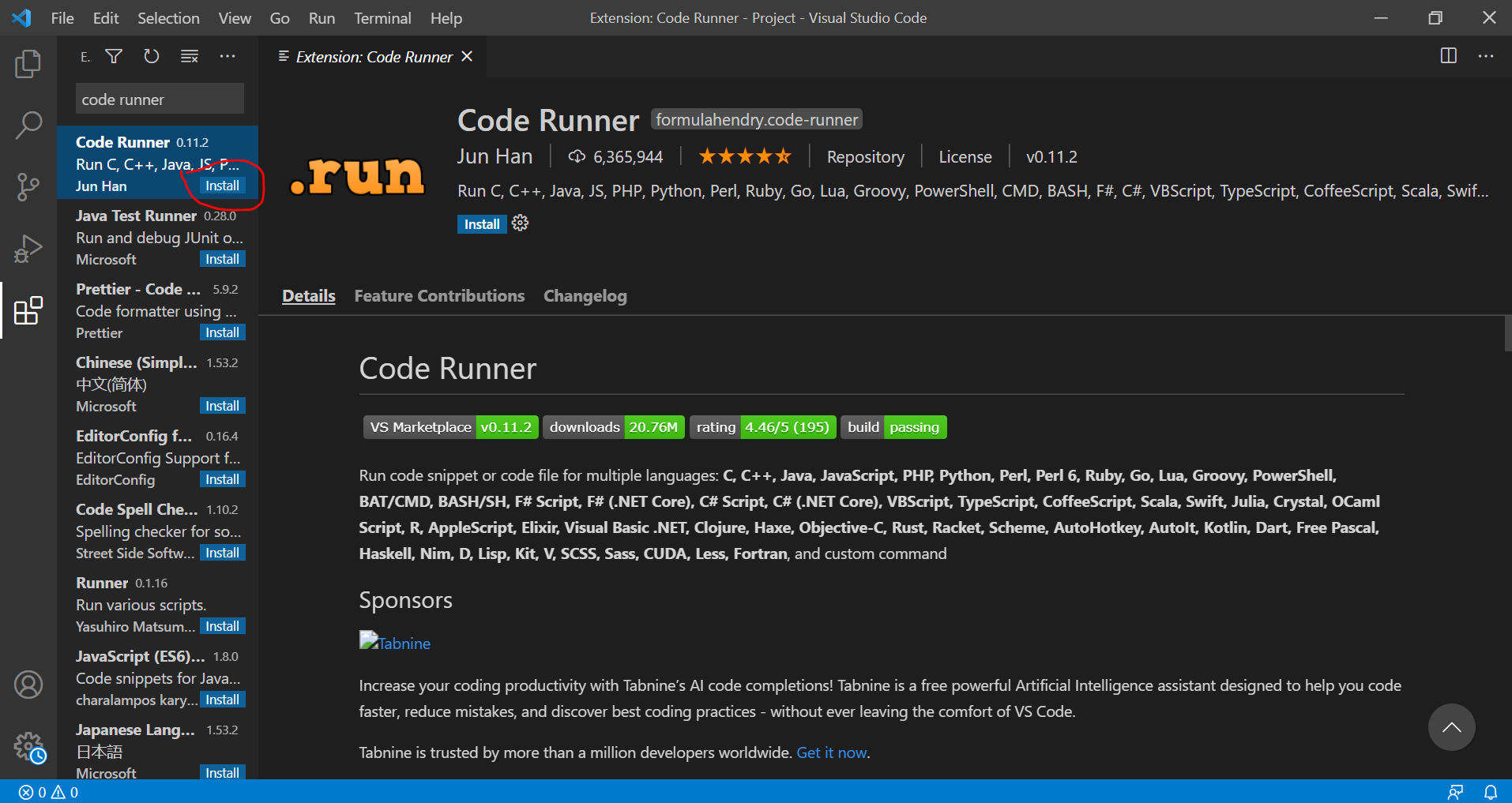1512x803 pixels.
Task: Open the Search view in activity bar
Action: (28, 125)
